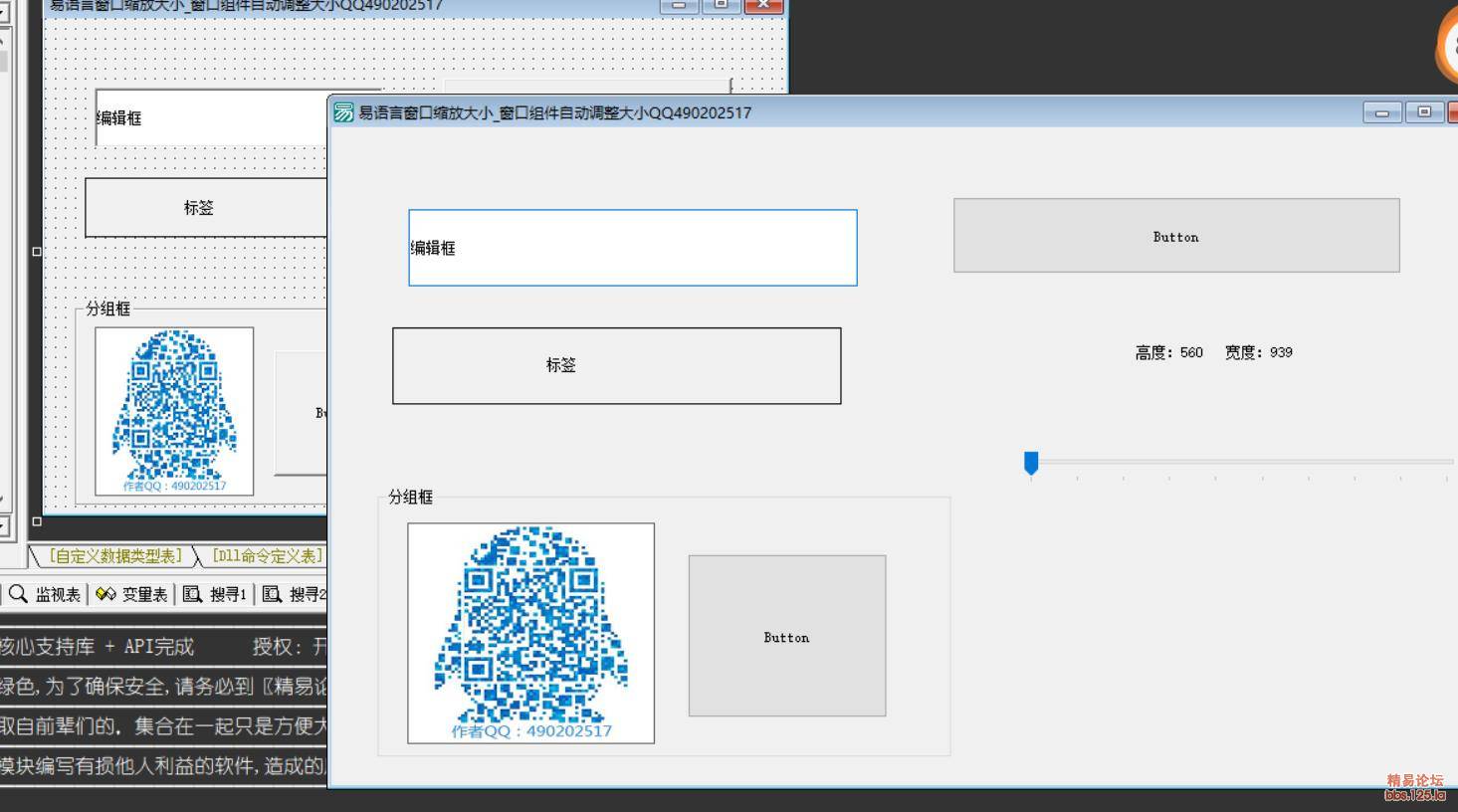Click the 分组框 title in designer window

(x=107, y=308)
